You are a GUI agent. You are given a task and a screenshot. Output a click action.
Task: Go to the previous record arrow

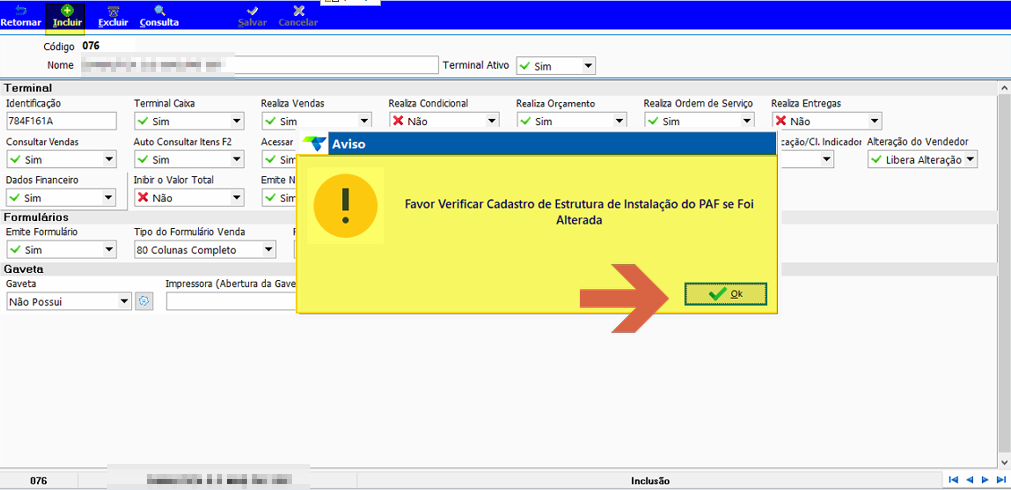tap(969, 480)
